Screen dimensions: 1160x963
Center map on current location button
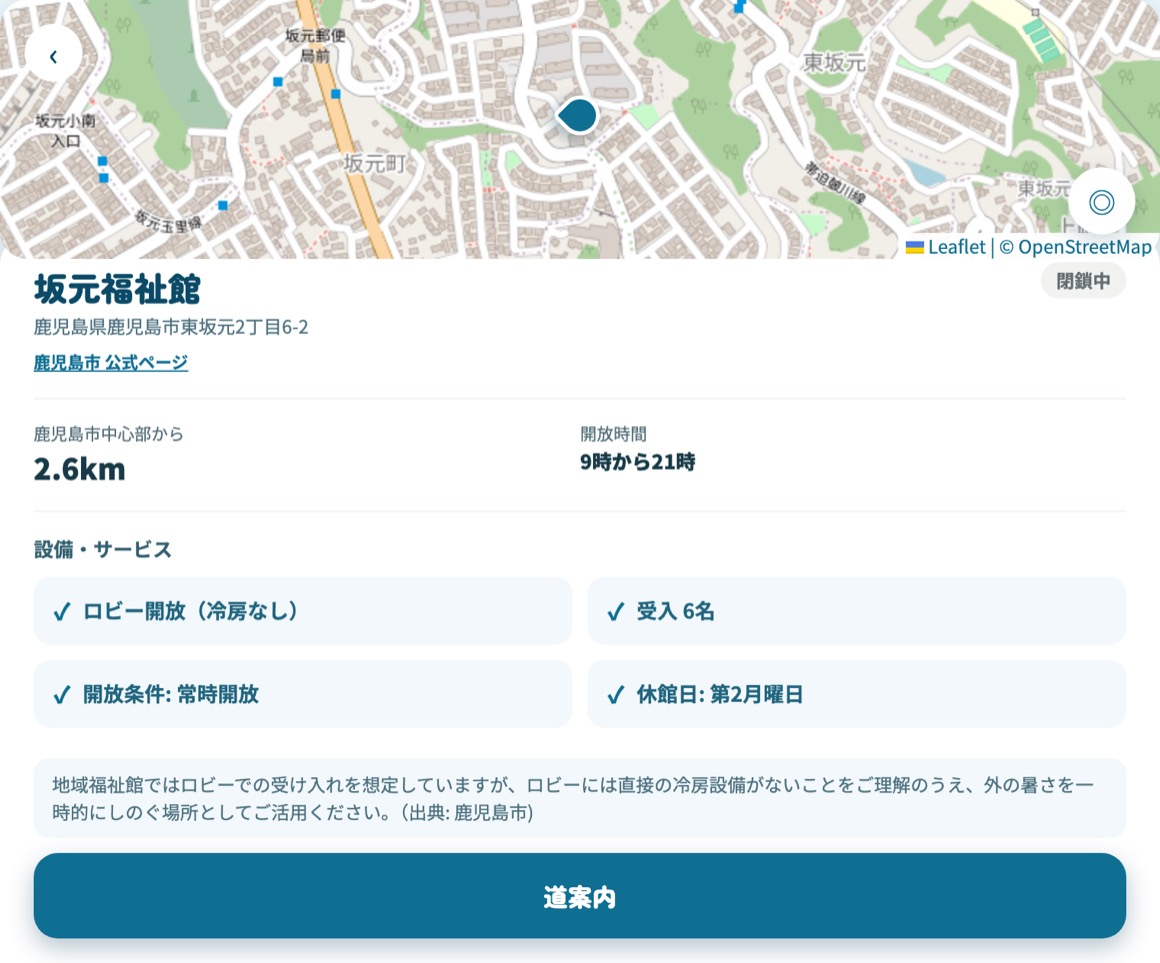pyautogui.click(x=1101, y=202)
